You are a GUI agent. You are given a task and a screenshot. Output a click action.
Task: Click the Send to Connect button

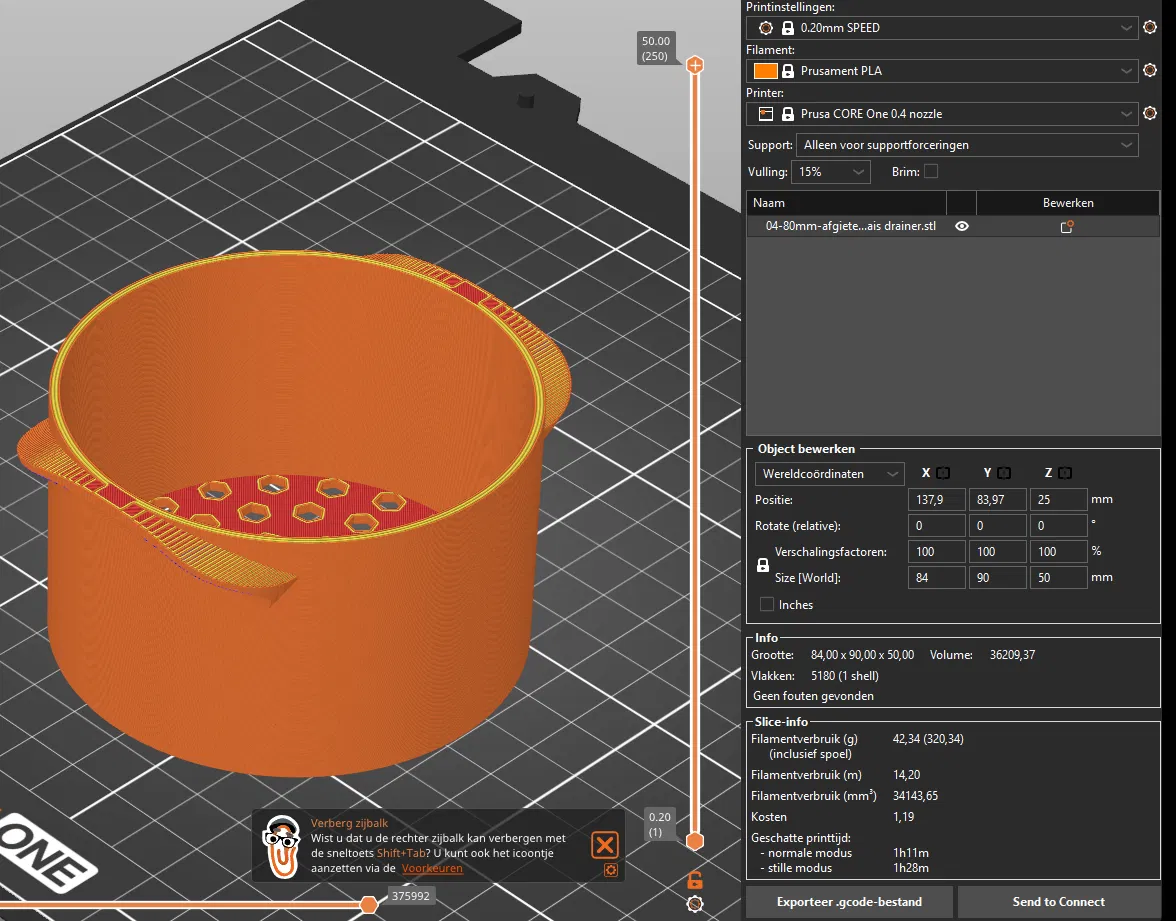click(x=1058, y=902)
